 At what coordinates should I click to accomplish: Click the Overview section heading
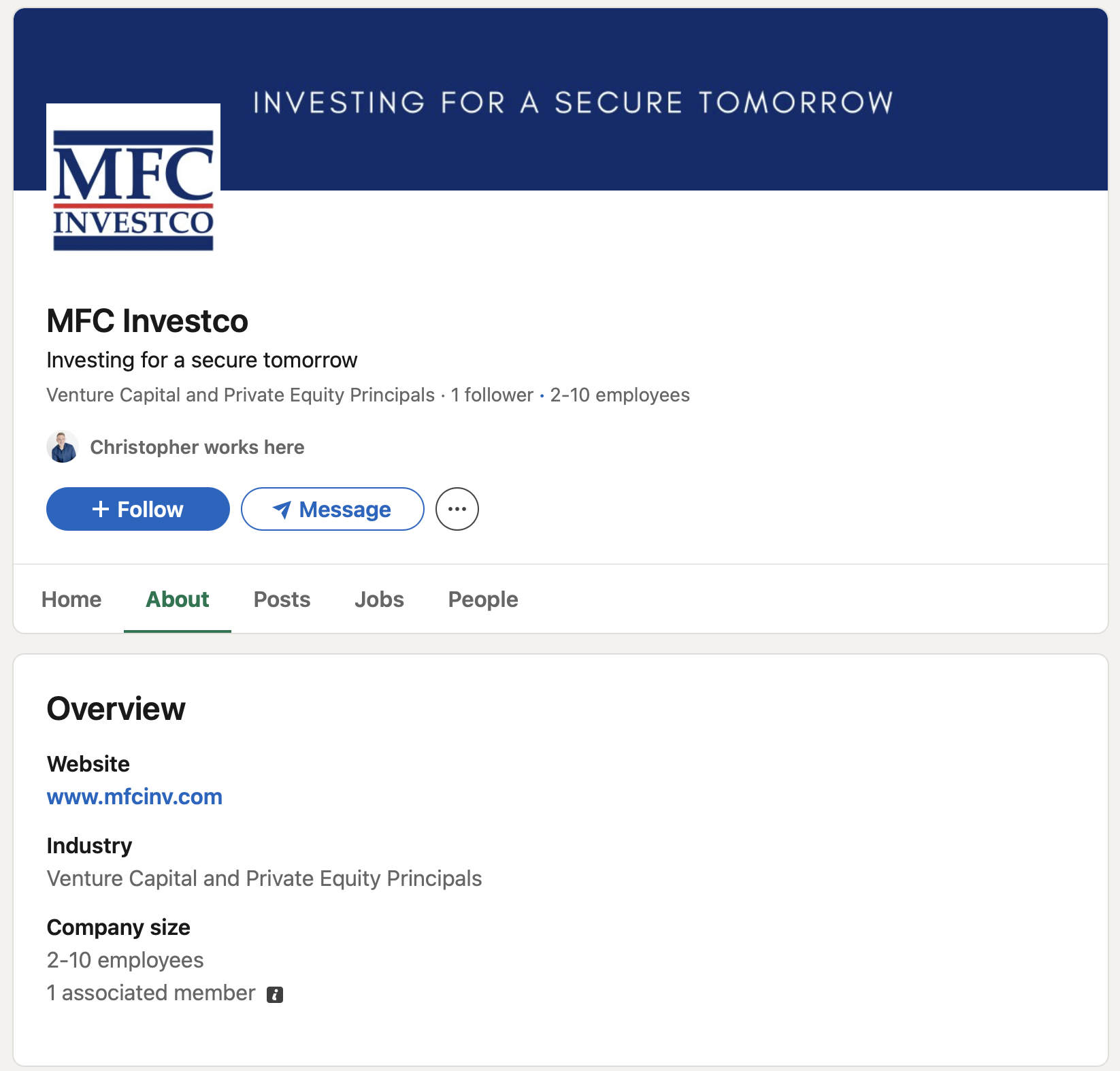(115, 708)
